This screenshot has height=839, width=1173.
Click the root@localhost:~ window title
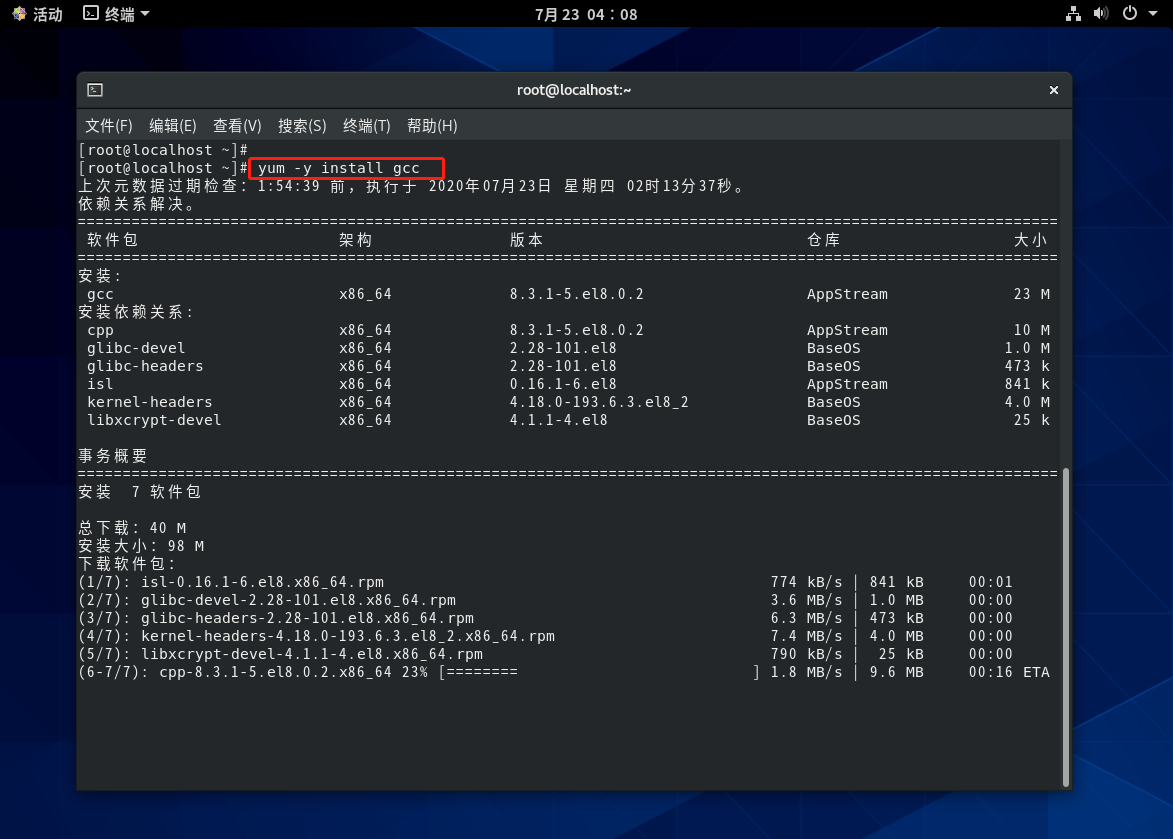[574, 90]
